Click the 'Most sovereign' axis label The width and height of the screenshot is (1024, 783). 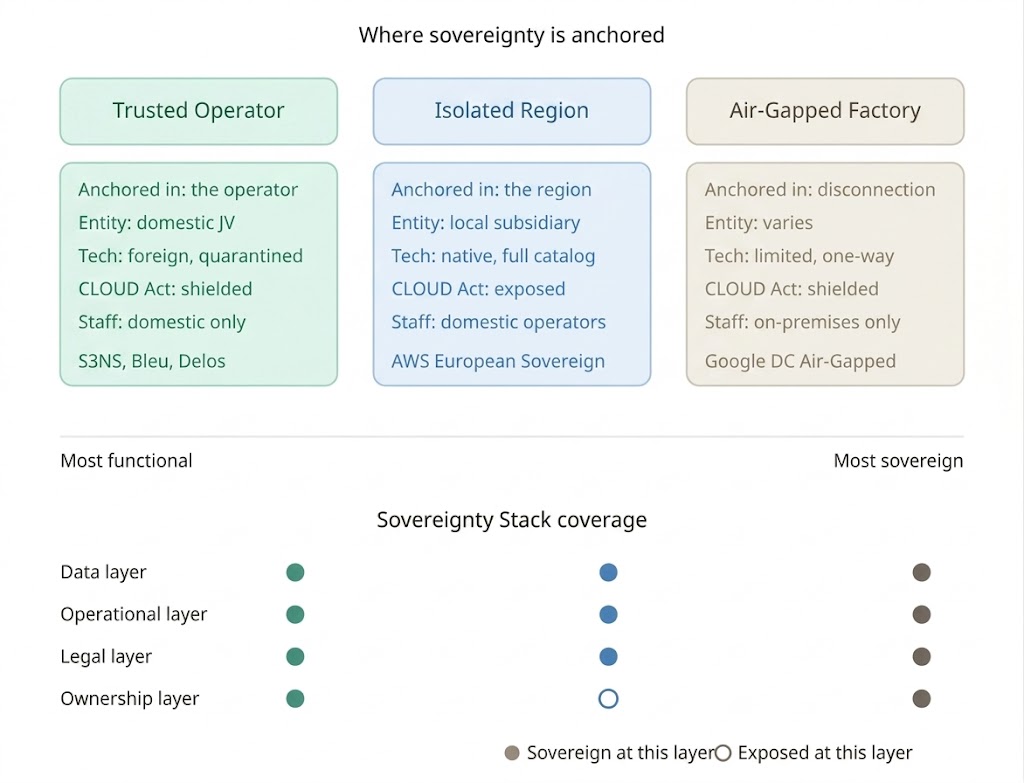pos(898,461)
